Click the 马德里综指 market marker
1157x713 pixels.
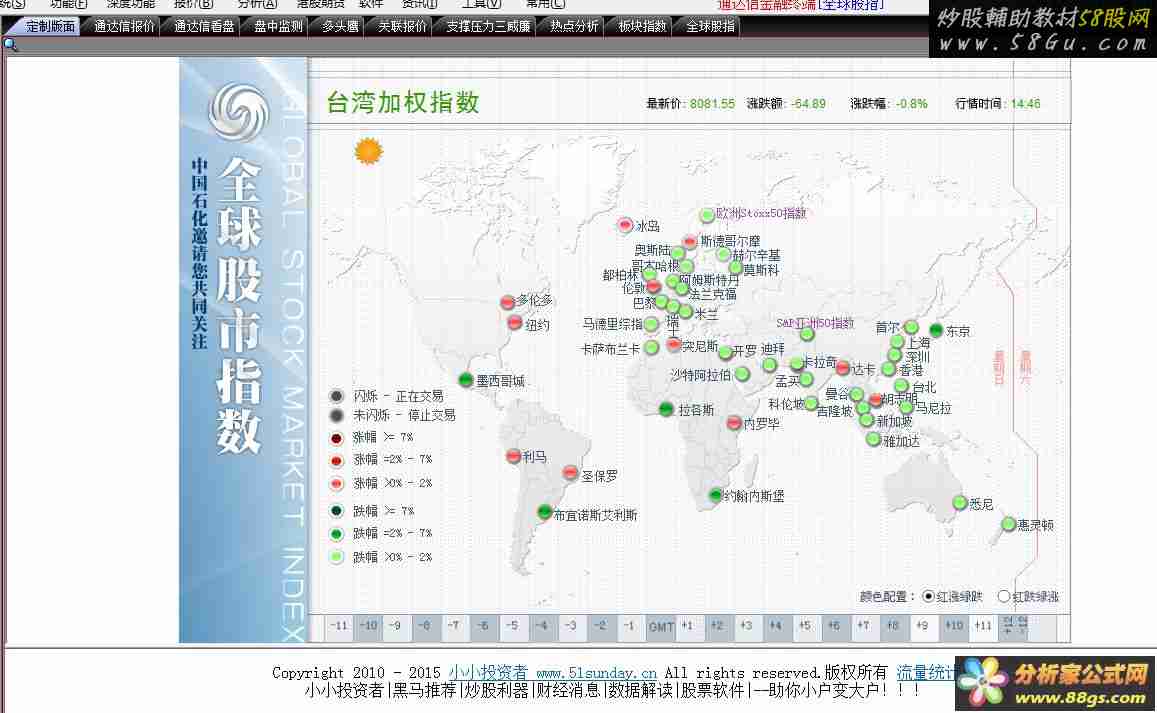(651, 324)
